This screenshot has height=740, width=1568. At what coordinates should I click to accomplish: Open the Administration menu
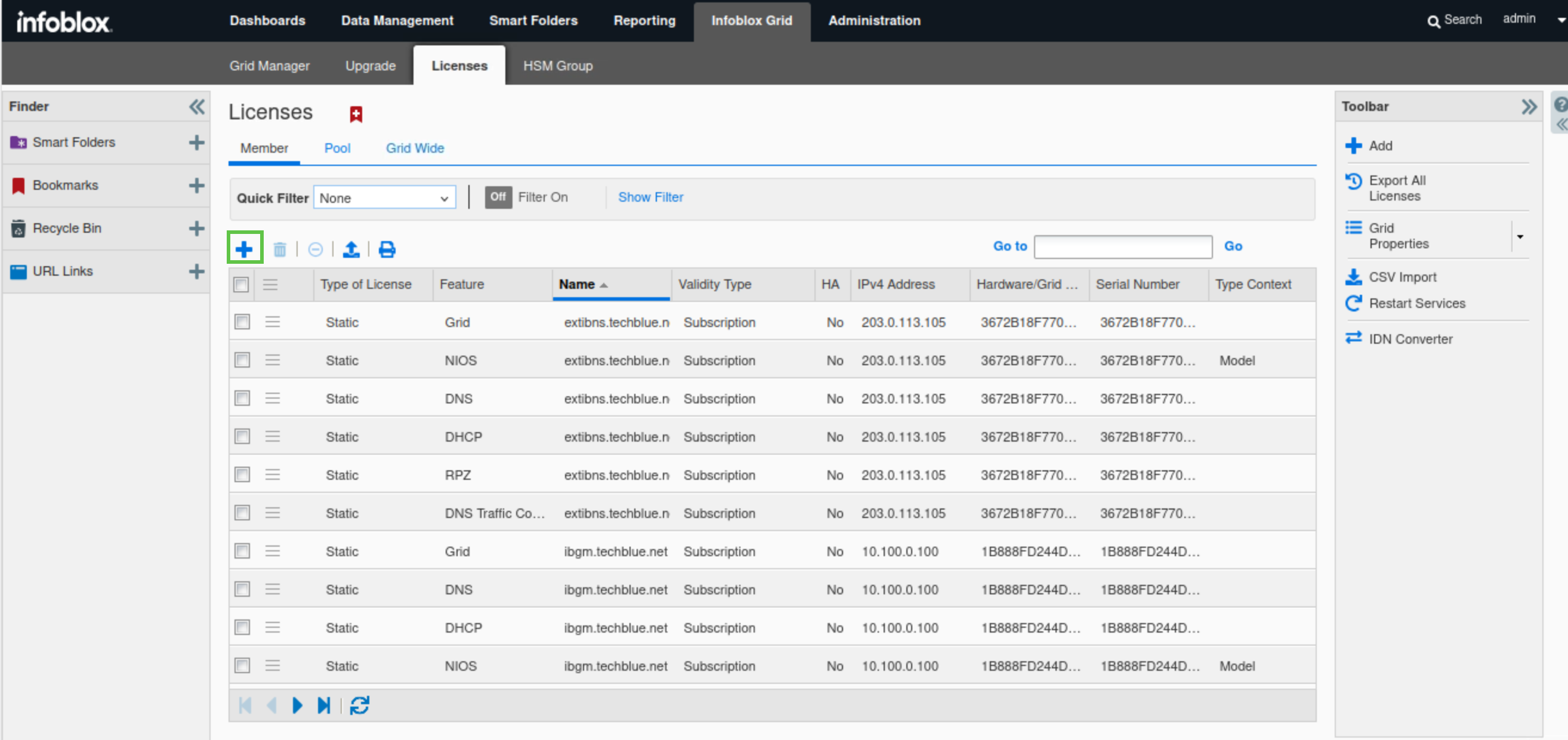873,20
